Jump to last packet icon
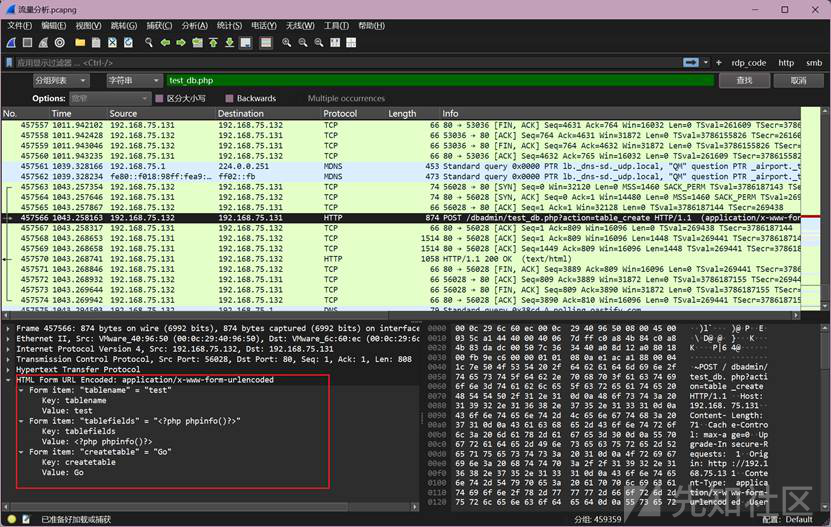The height and width of the screenshot is (527, 831). click(229, 42)
